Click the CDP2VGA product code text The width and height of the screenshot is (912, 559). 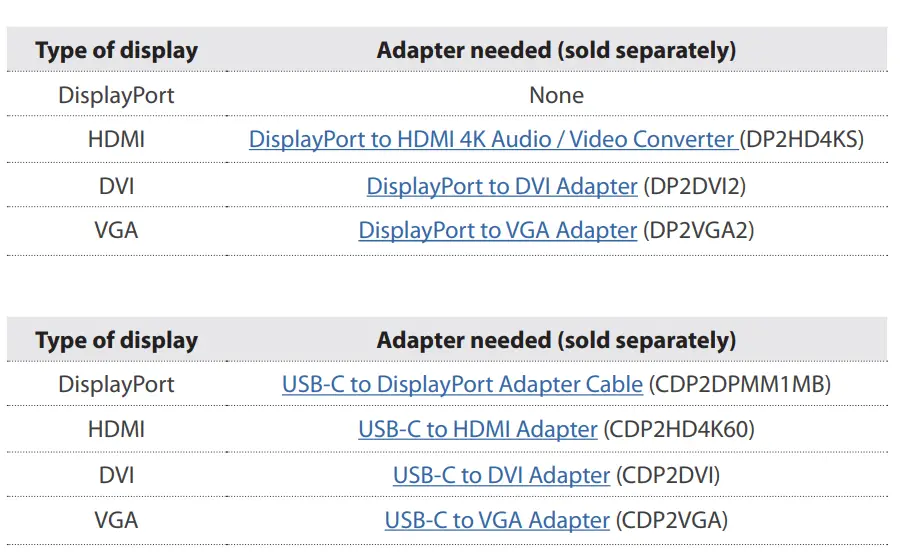672,521
